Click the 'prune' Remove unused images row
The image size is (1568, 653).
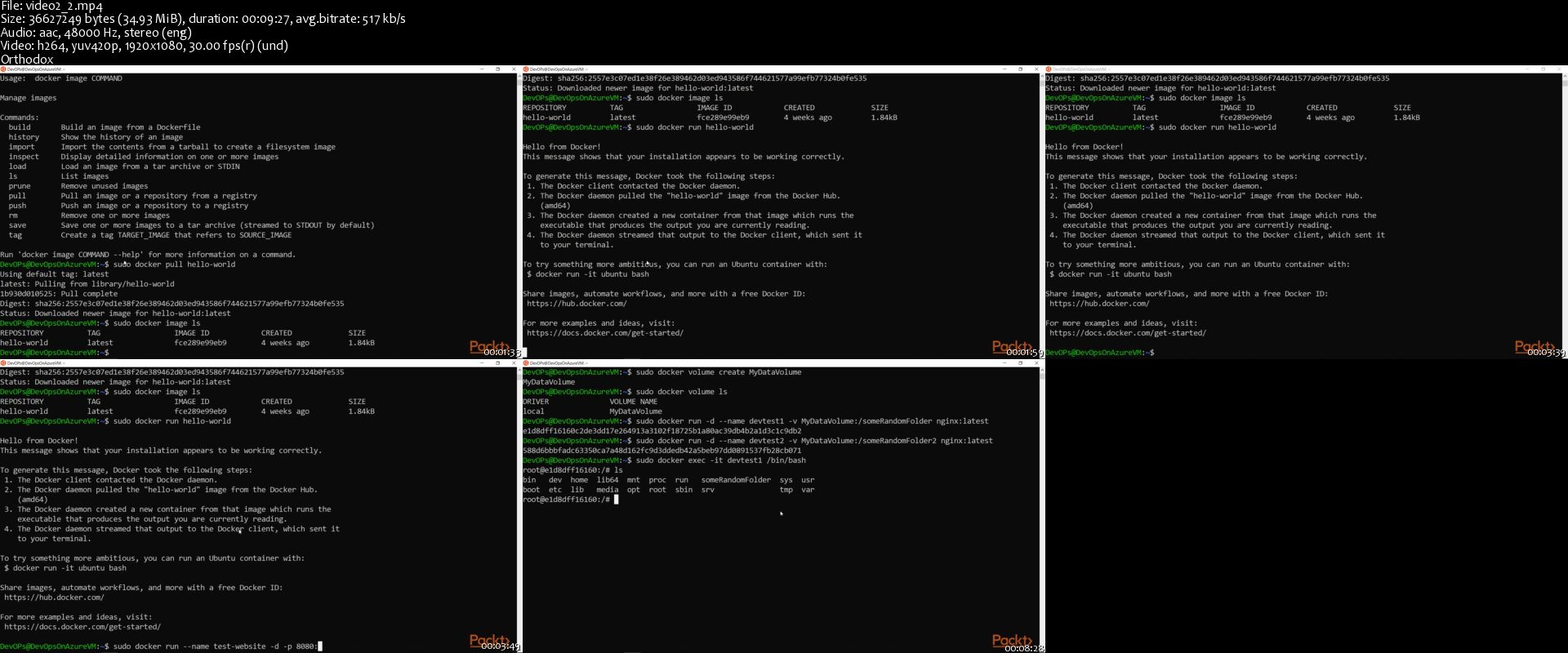click(x=78, y=186)
